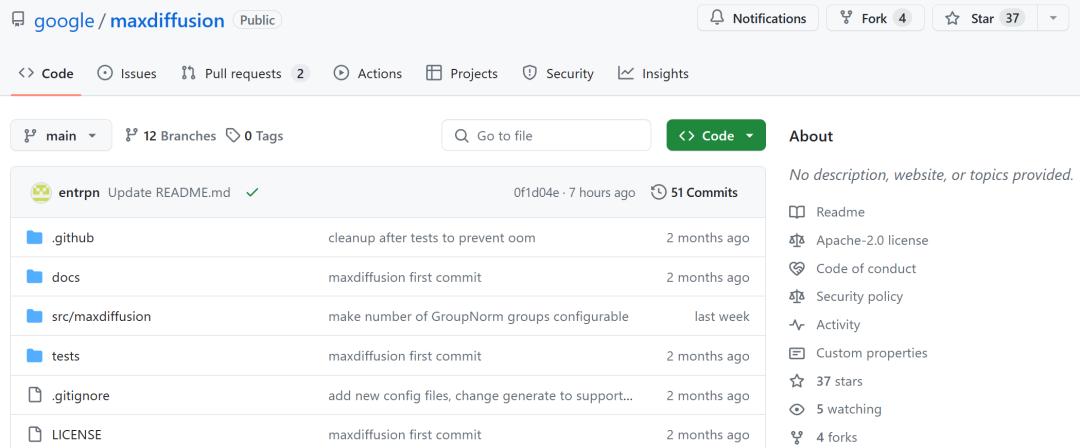Click the green commit status checkmark
The width and height of the screenshot is (1080, 448).
252,192
